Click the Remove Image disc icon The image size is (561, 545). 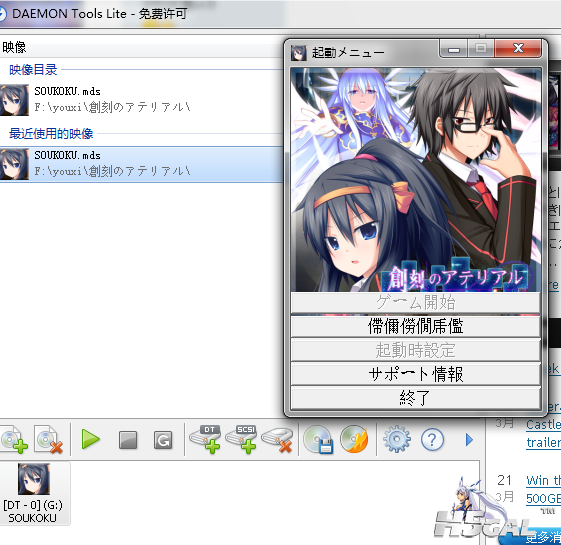point(49,439)
